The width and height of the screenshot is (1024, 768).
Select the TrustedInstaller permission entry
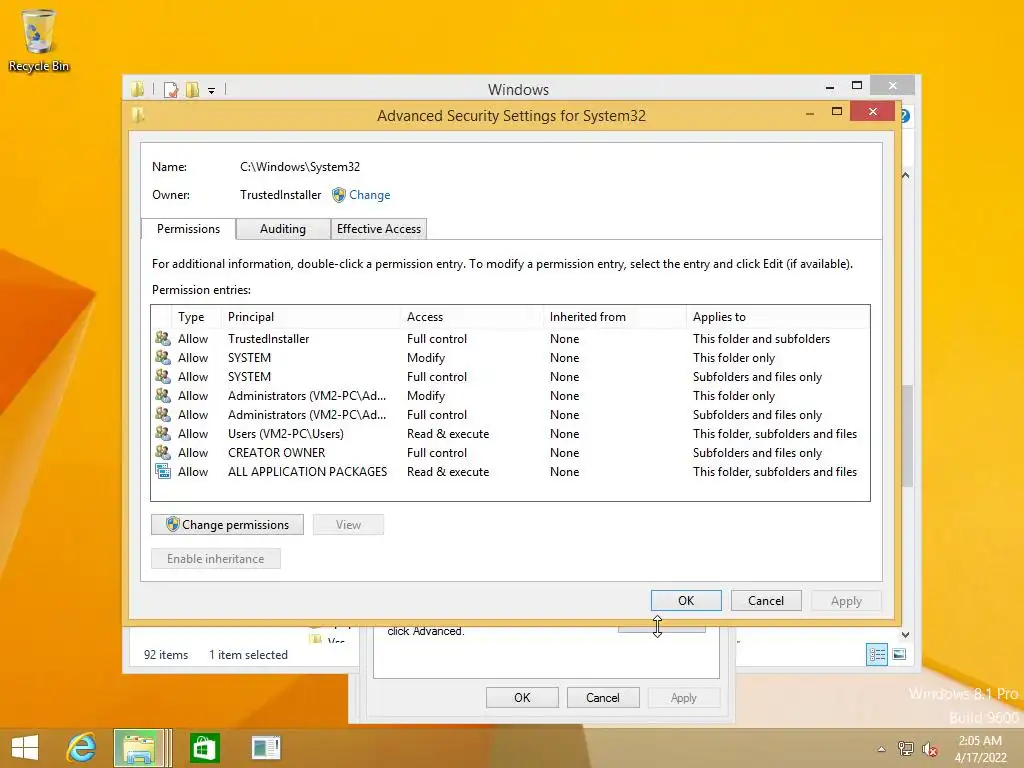click(510, 339)
